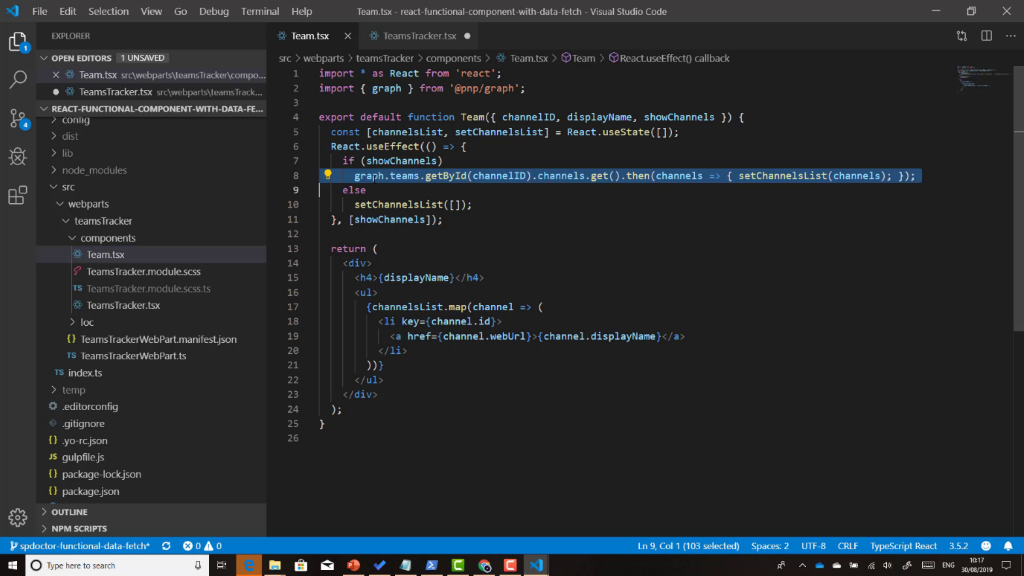This screenshot has width=1024, height=576.
Task: Open the Windows Start menu
Action: [12, 565]
